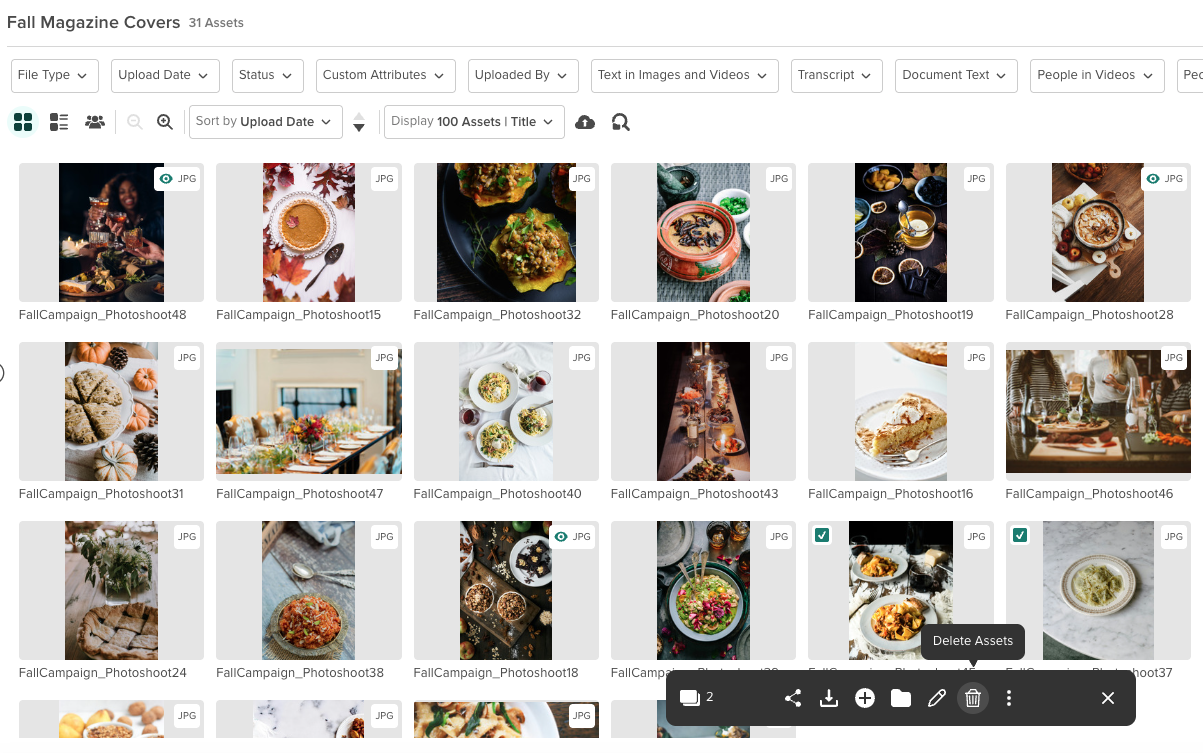
Task: Open more actions vertical dots
Action: coord(1009,698)
